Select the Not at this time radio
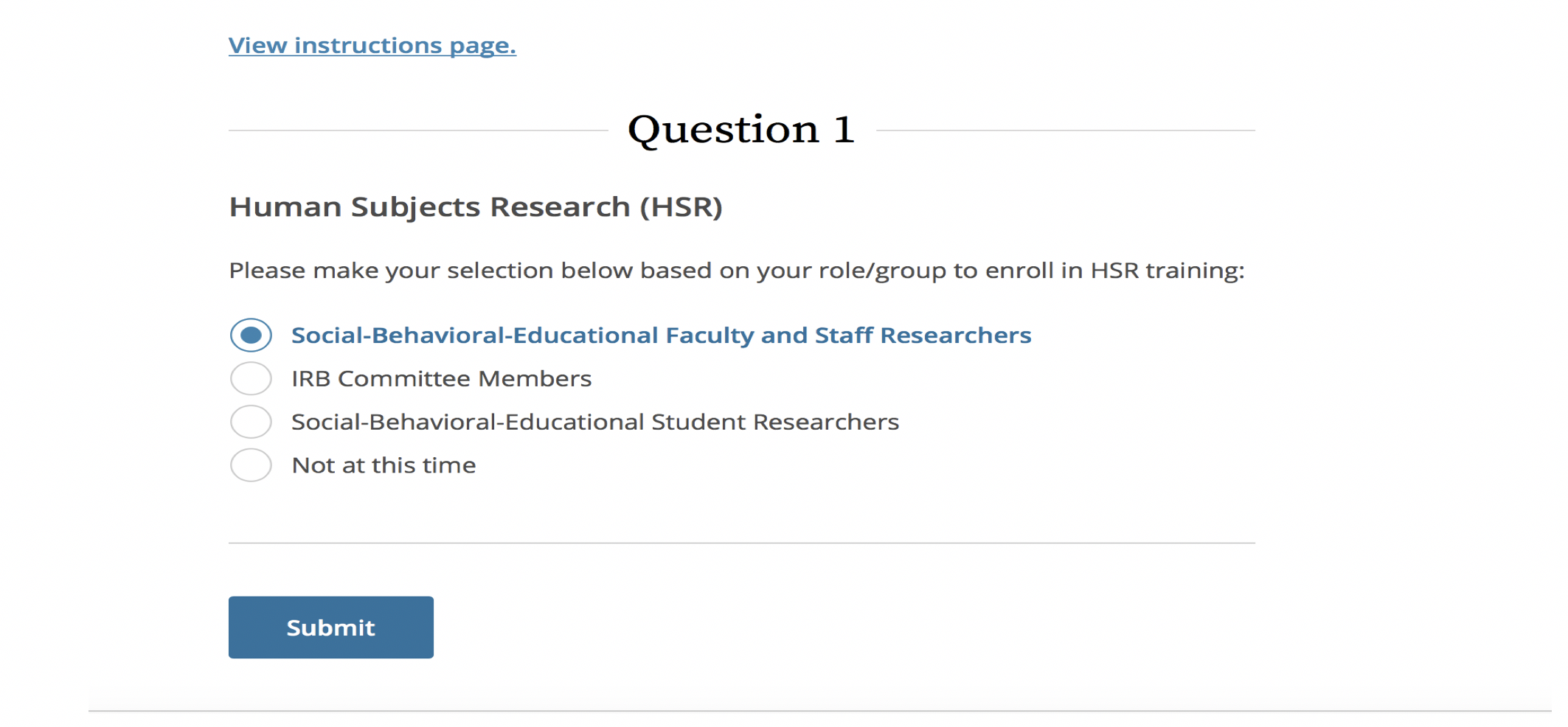This screenshot has width=1568, height=727. click(x=251, y=465)
